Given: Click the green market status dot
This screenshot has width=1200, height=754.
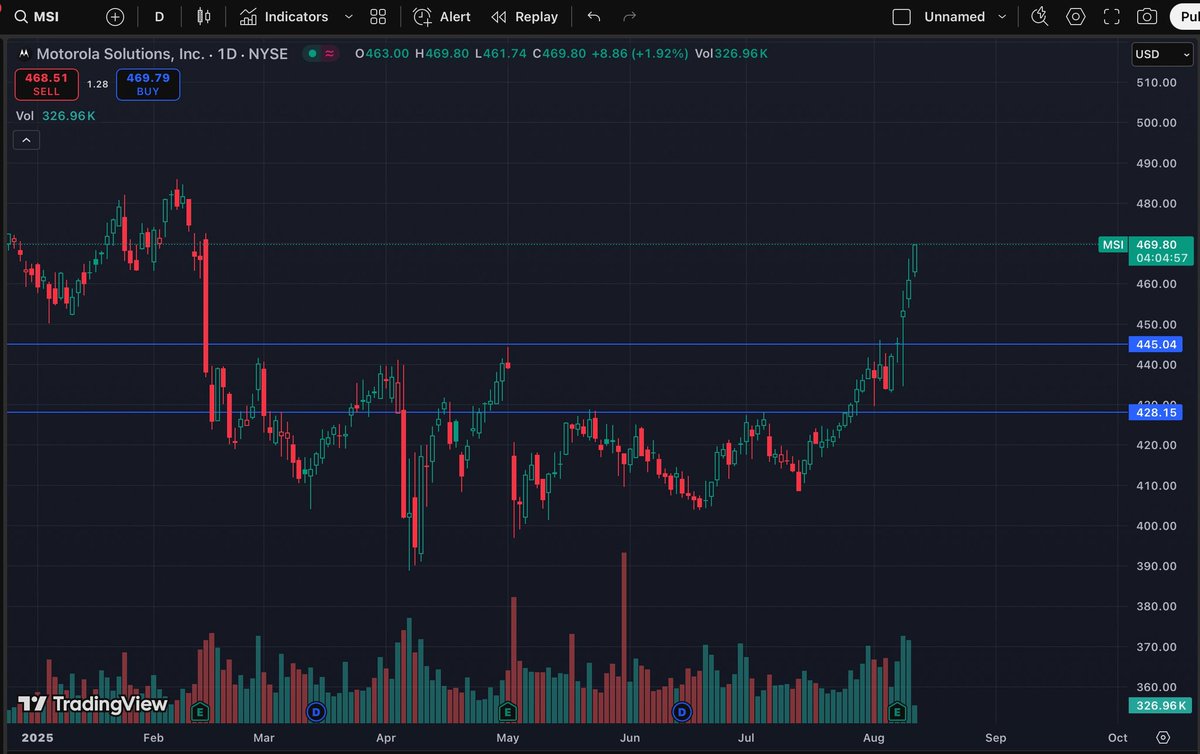Looking at the screenshot, I should click(313, 54).
